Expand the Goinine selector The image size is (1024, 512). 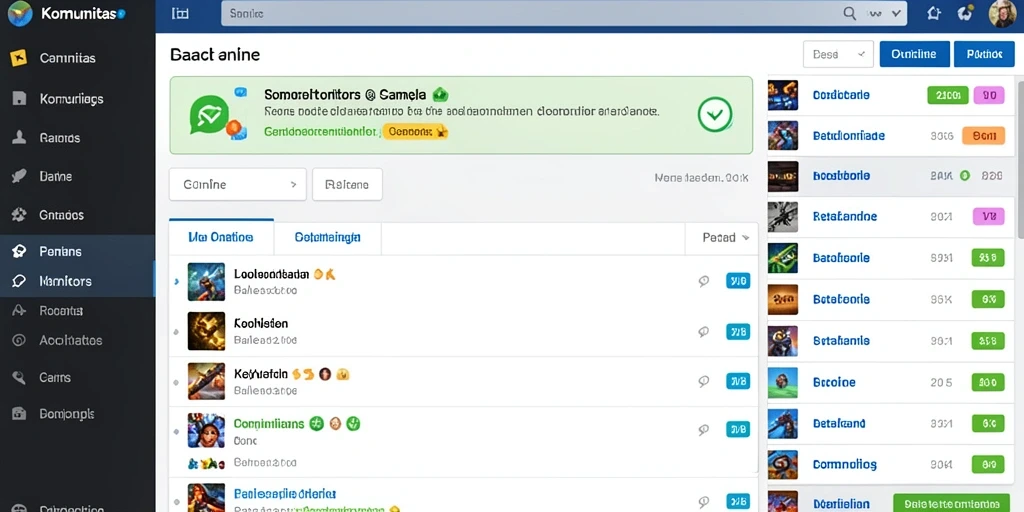pyautogui.click(x=238, y=185)
